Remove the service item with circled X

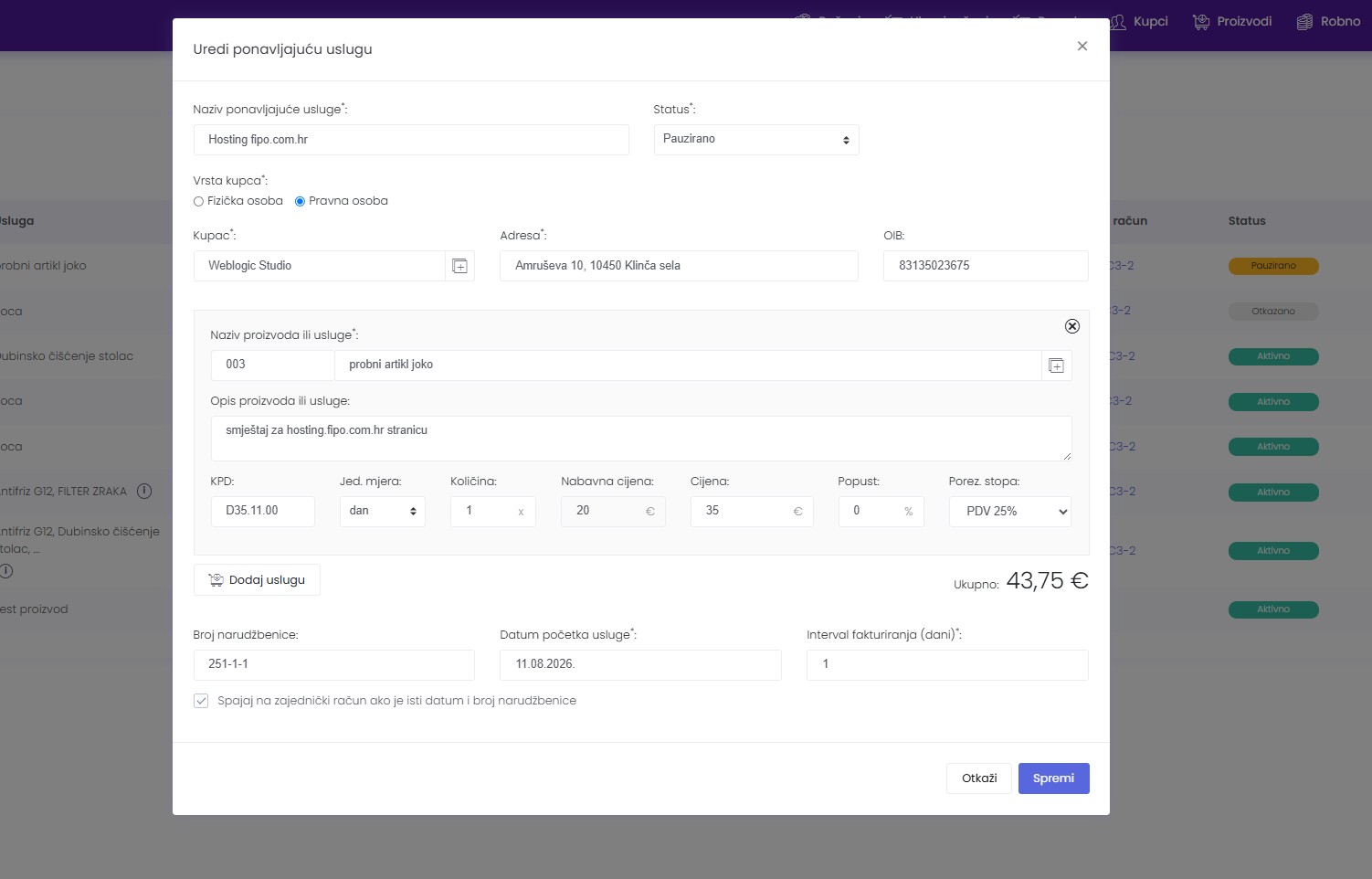point(1072,326)
